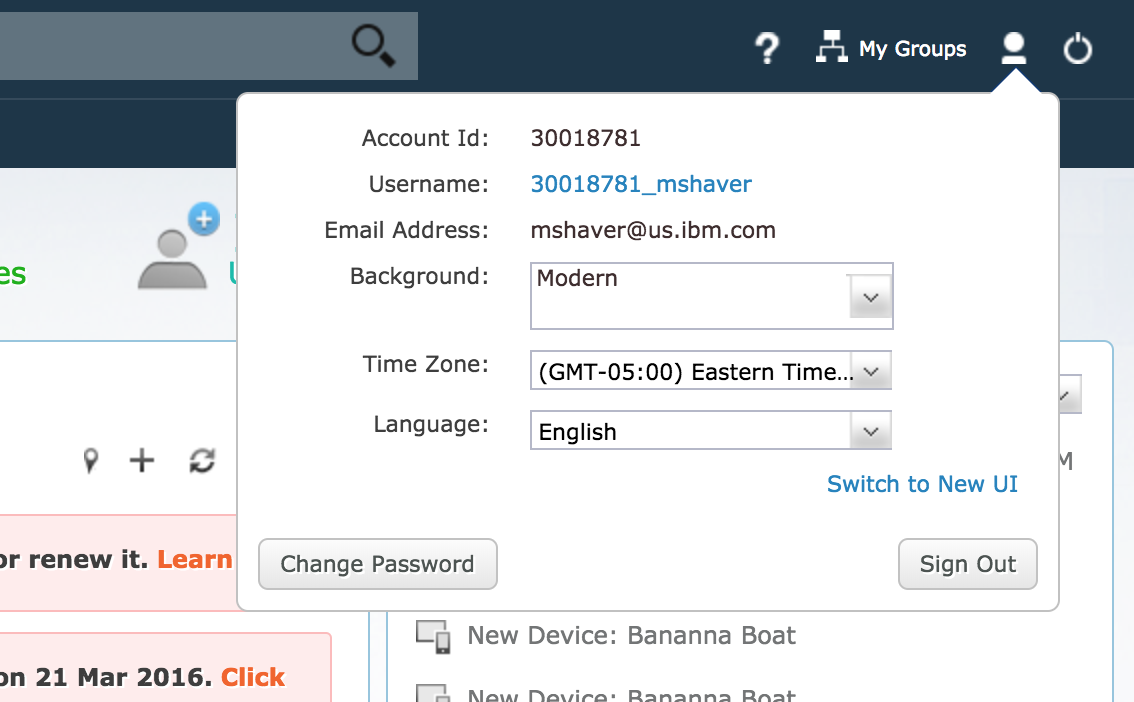Click the refresh icon

(x=200, y=461)
